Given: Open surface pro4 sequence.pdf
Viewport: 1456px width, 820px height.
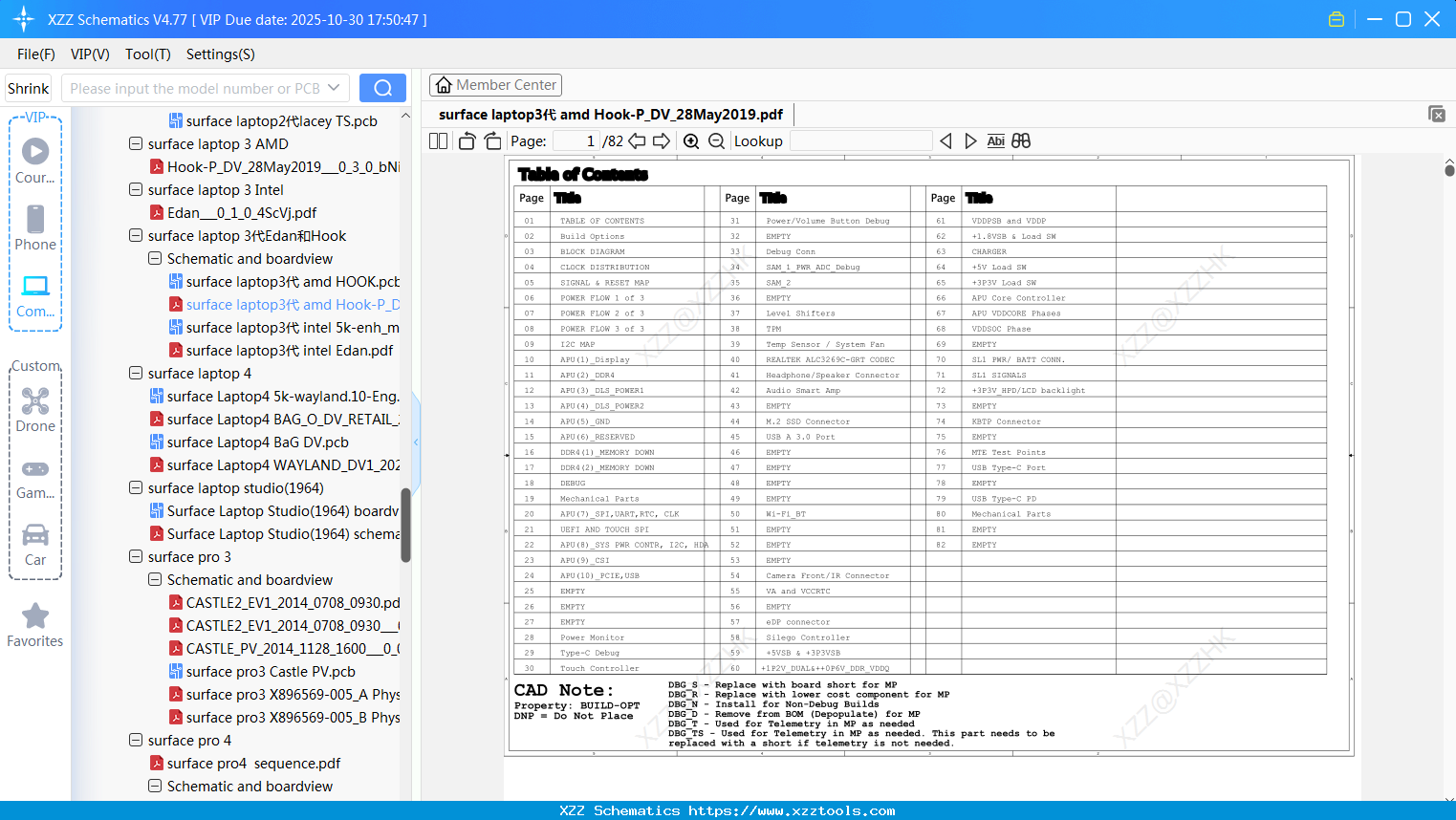Looking at the screenshot, I should pos(245,763).
